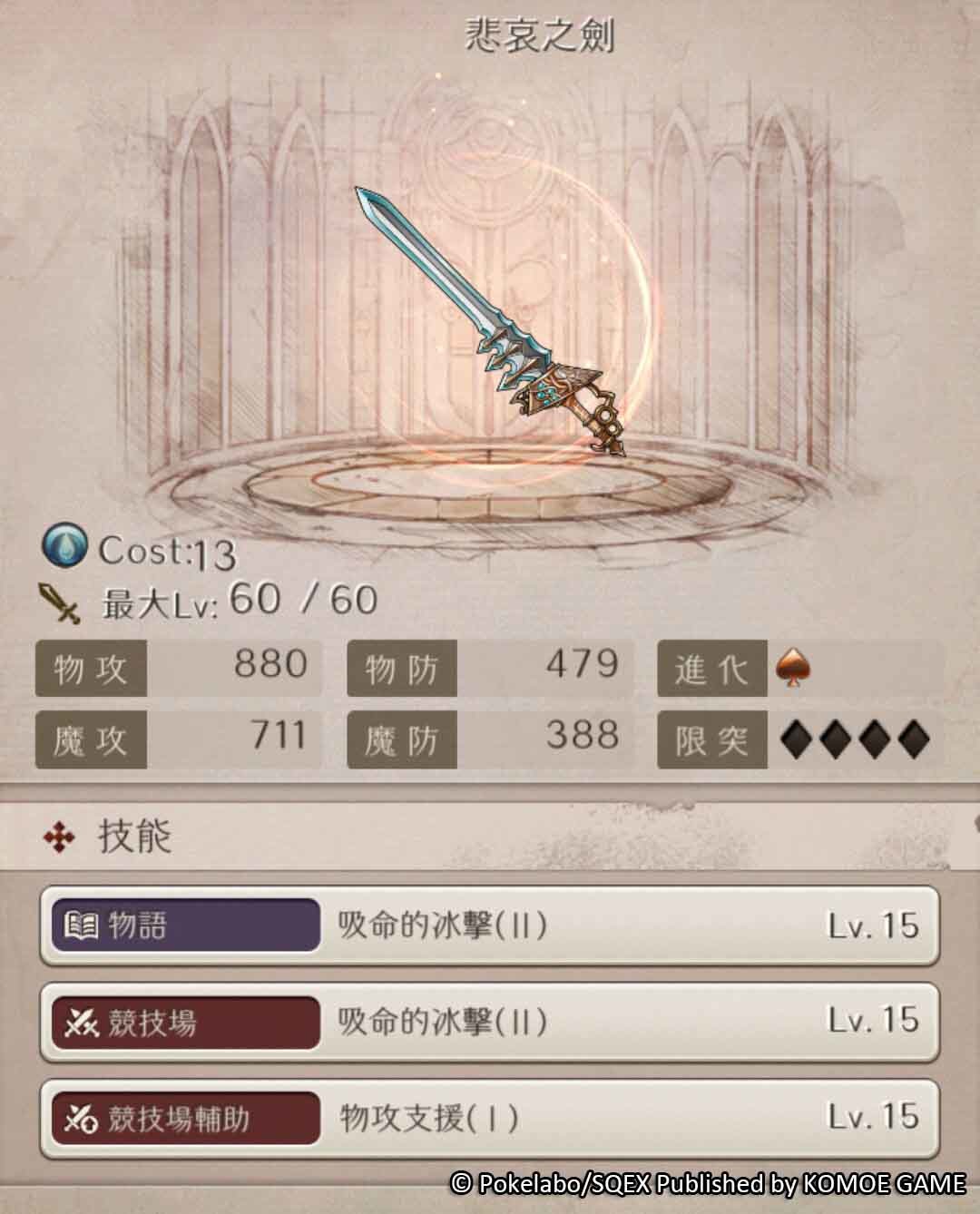Image resolution: width=980 pixels, height=1214 pixels.
Task: Tap the four diamond limit break icons
Action: click(x=856, y=740)
